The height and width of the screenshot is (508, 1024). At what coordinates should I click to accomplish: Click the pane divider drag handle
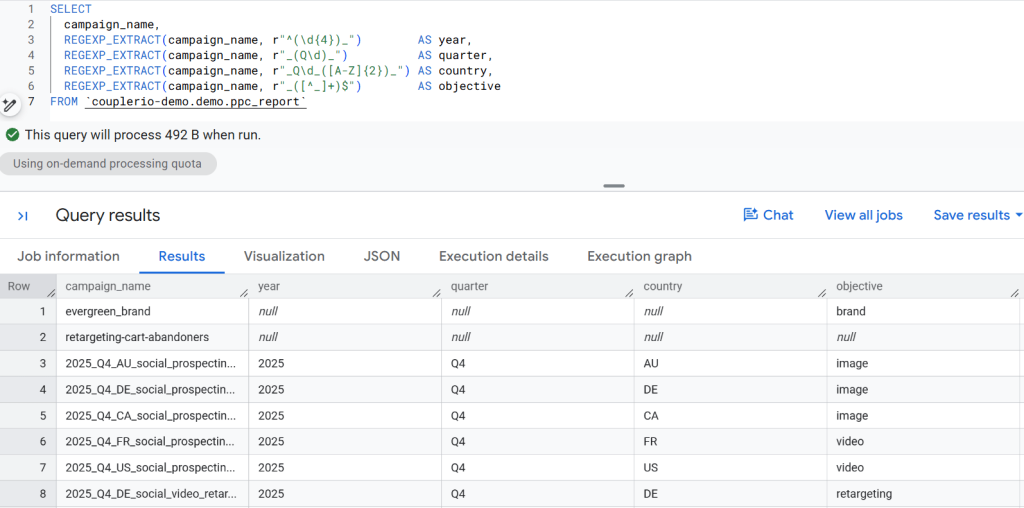coord(614,186)
